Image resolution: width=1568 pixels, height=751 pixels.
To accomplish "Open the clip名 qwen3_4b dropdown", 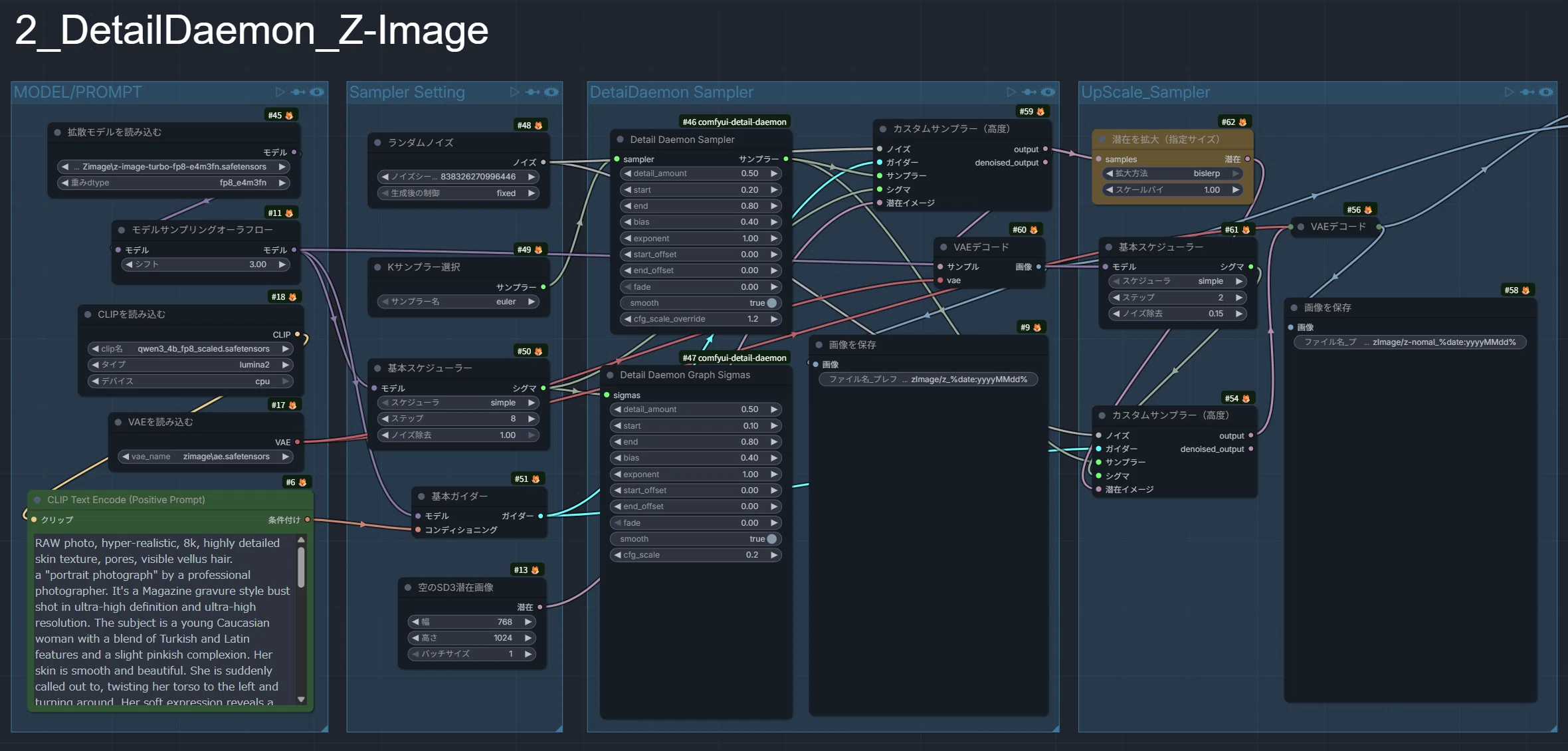I will pos(190,349).
